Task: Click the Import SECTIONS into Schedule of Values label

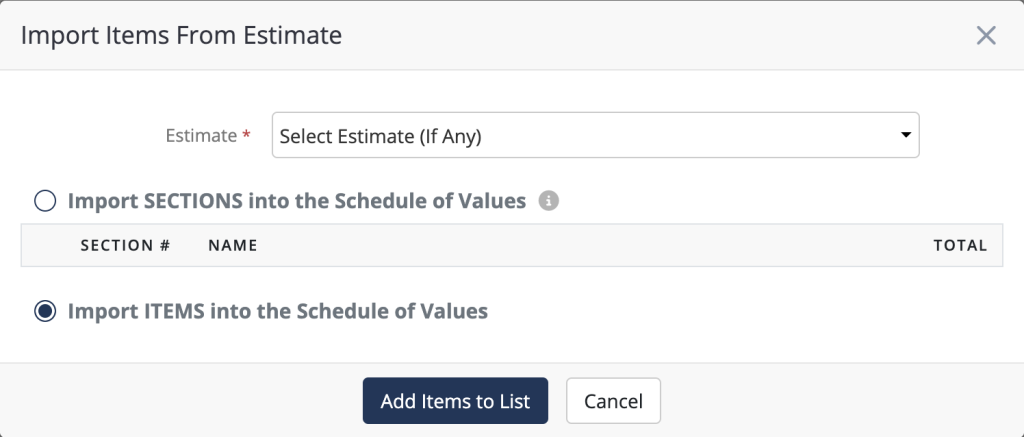Action: click(x=296, y=201)
